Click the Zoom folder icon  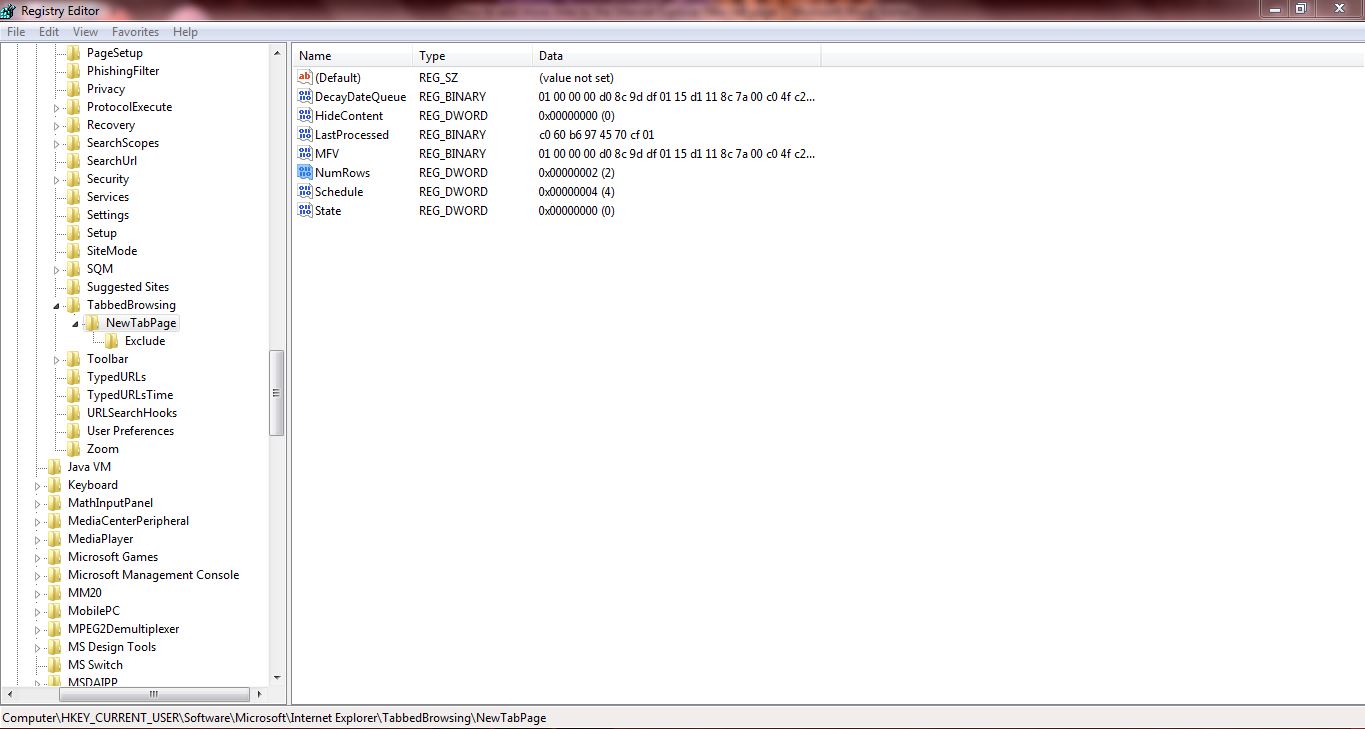(73, 449)
